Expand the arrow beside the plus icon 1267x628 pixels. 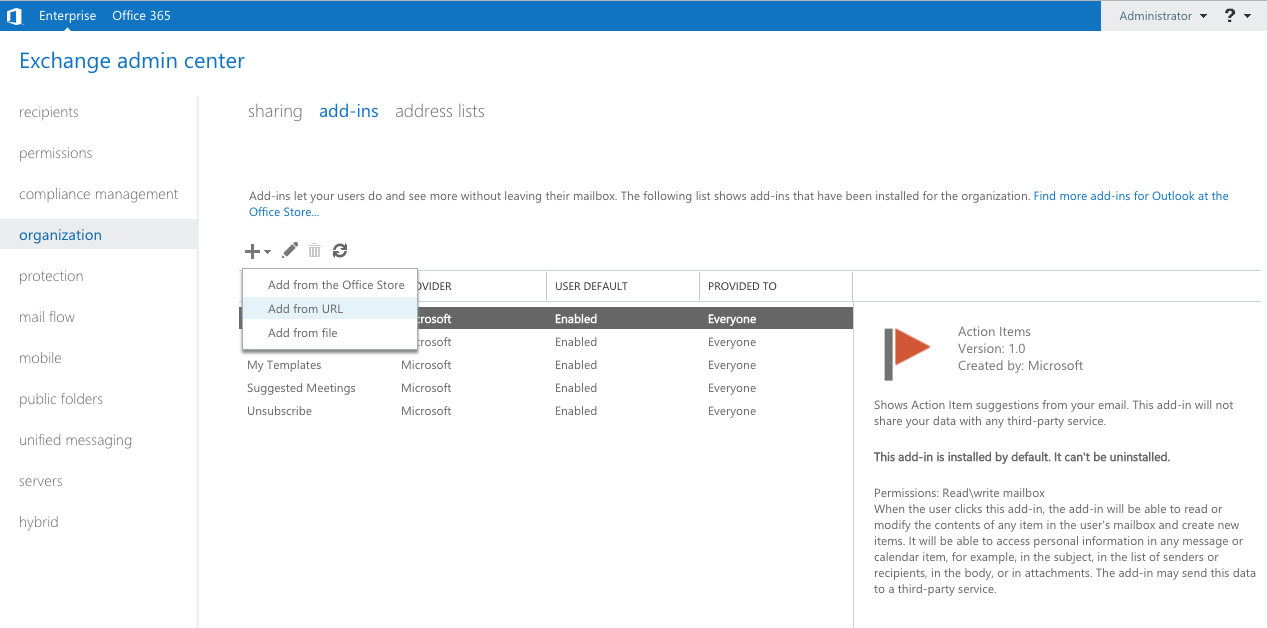[x=267, y=252]
